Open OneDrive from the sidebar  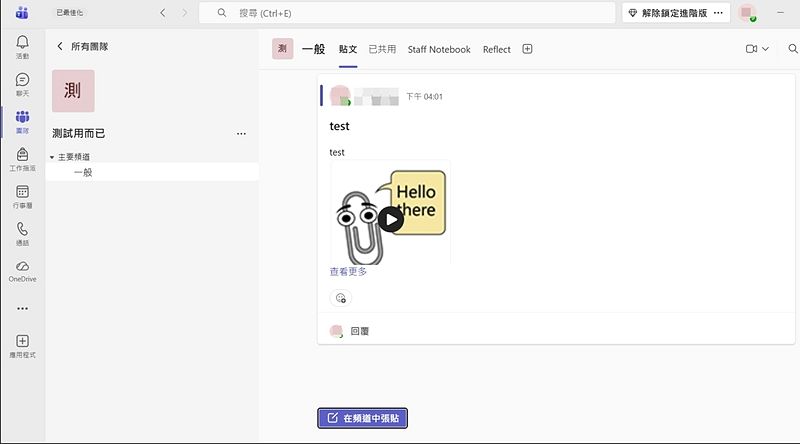click(x=22, y=271)
